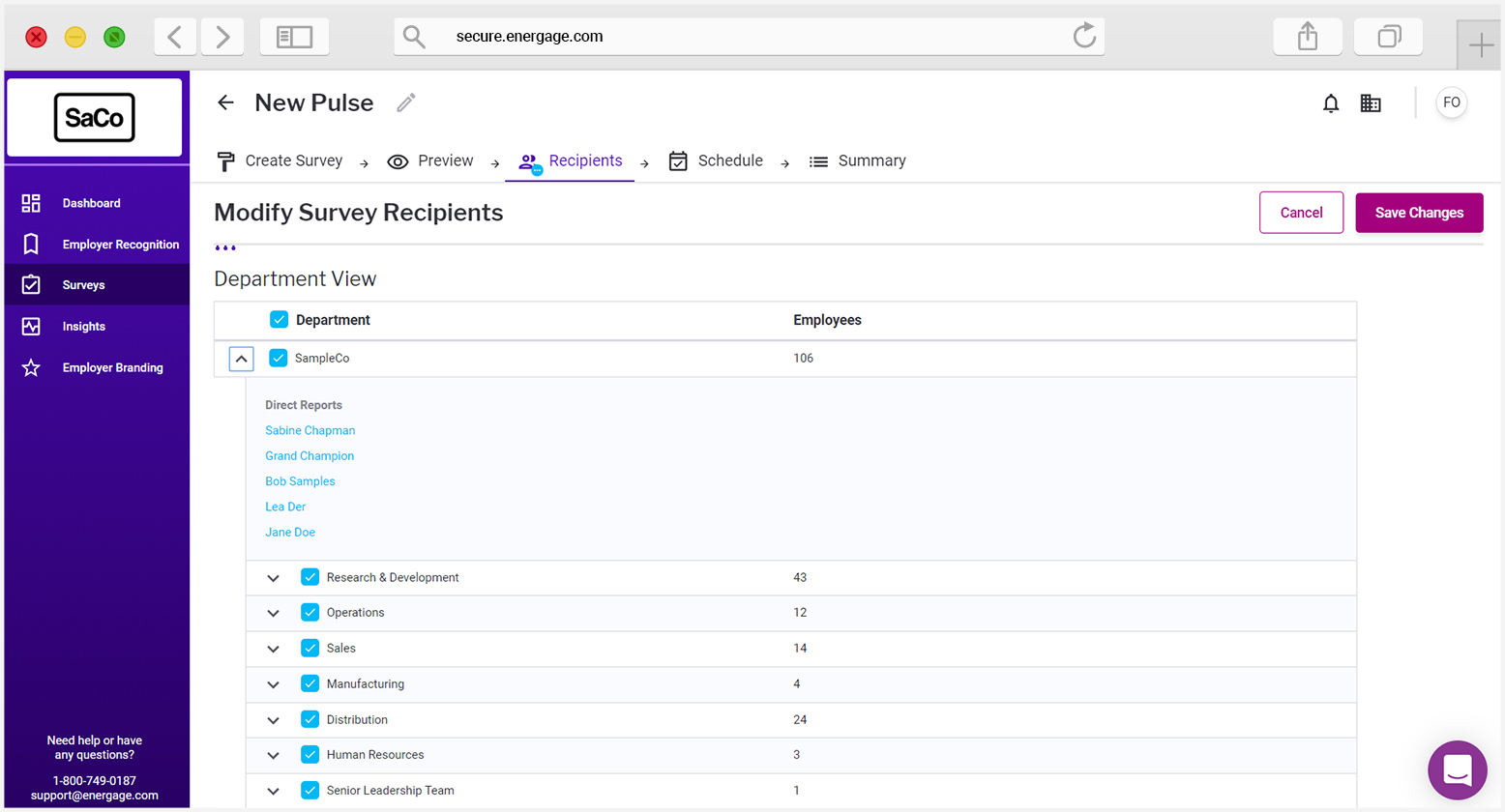Click the browser back button
The width and height of the screenshot is (1505, 812).
click(x=175, y=37)
